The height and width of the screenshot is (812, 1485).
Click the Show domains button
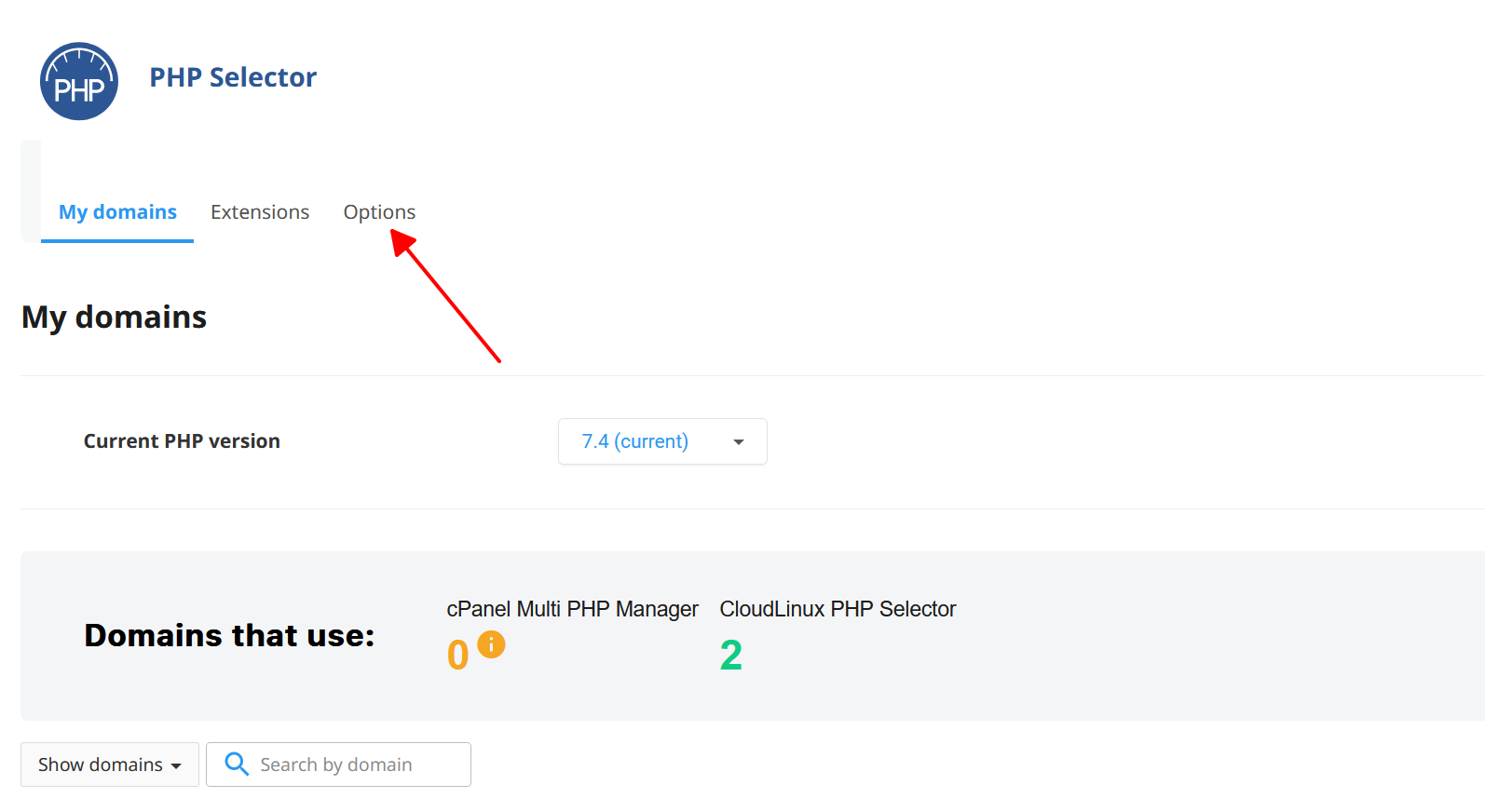click(x=109, y=765)
